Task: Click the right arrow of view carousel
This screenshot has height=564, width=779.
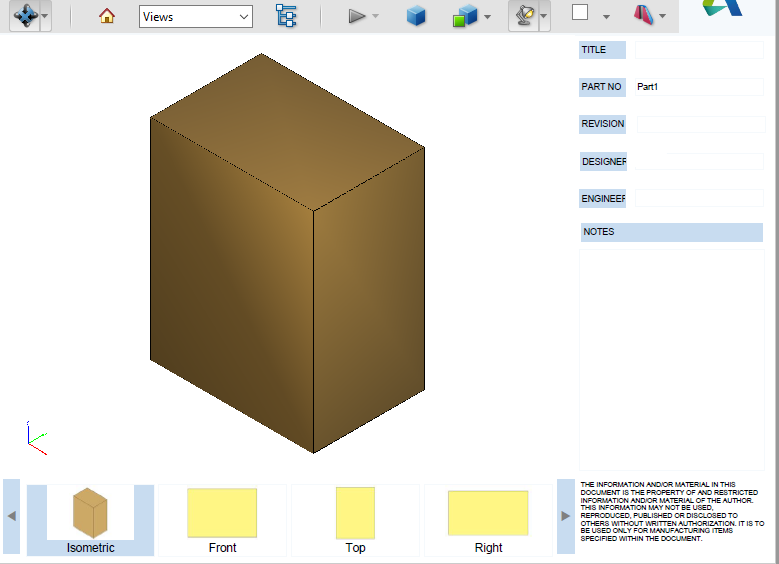Action: 565,516
